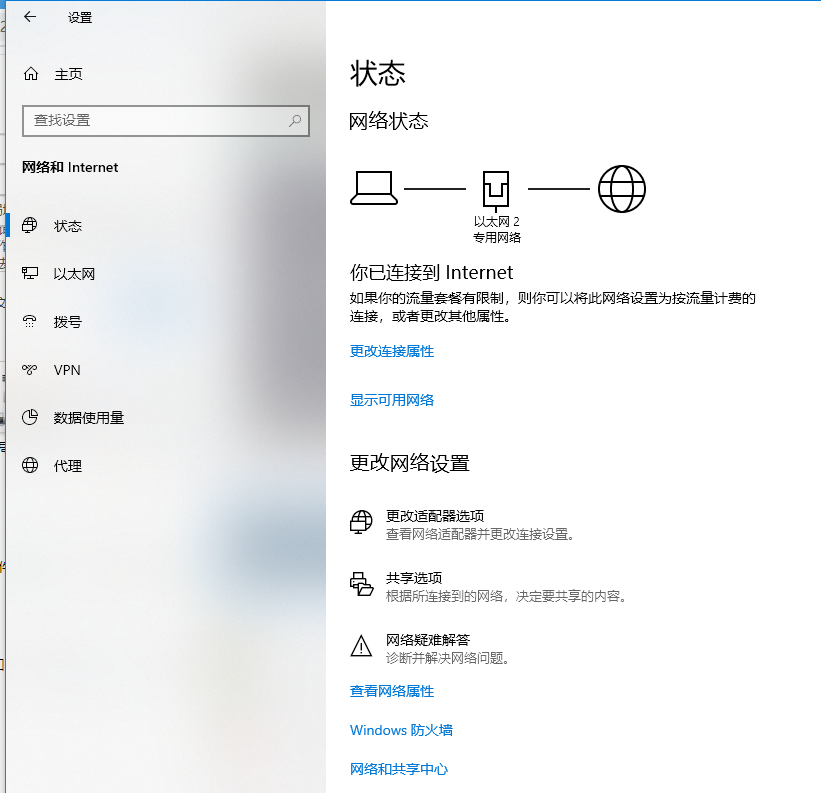Open the 网络和共享中心 link
821x793 pixels.
(x=399, y=769)
